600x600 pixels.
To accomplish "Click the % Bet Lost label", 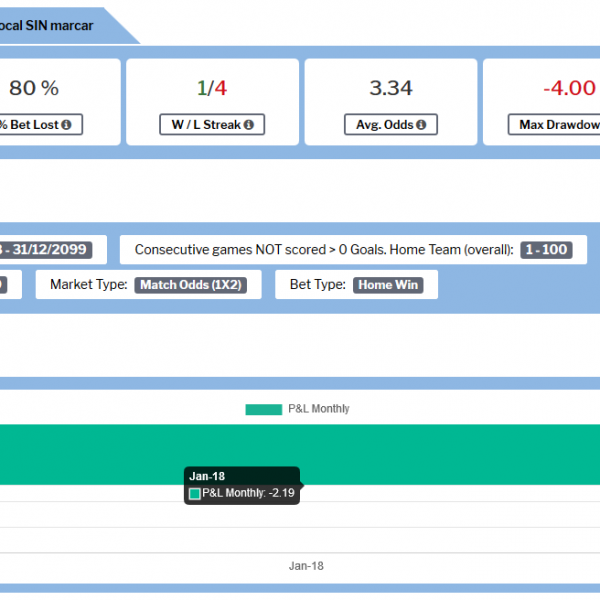I will [x=30, y=125].
